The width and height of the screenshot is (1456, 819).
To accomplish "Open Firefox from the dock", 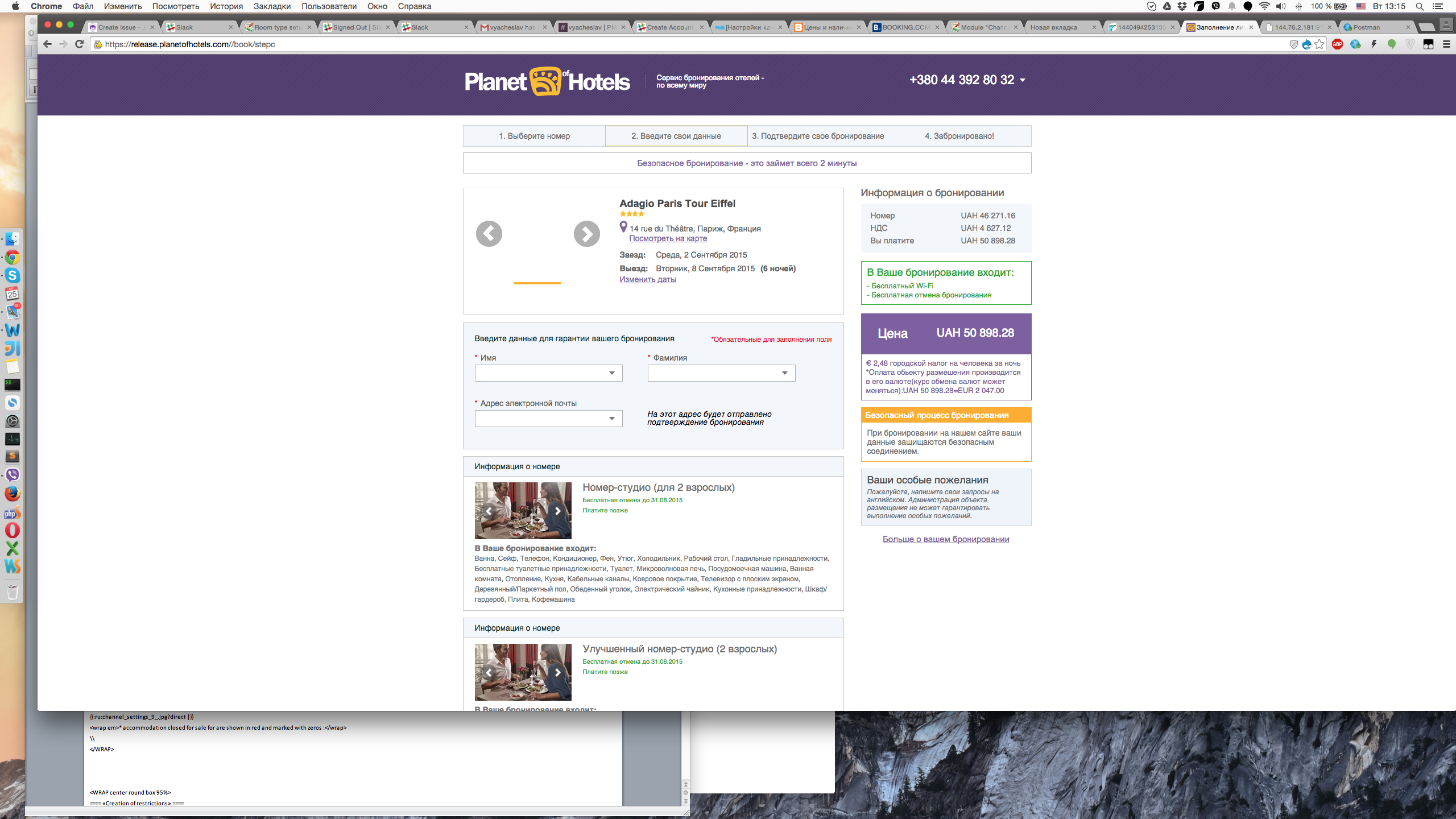I will 12,493.
